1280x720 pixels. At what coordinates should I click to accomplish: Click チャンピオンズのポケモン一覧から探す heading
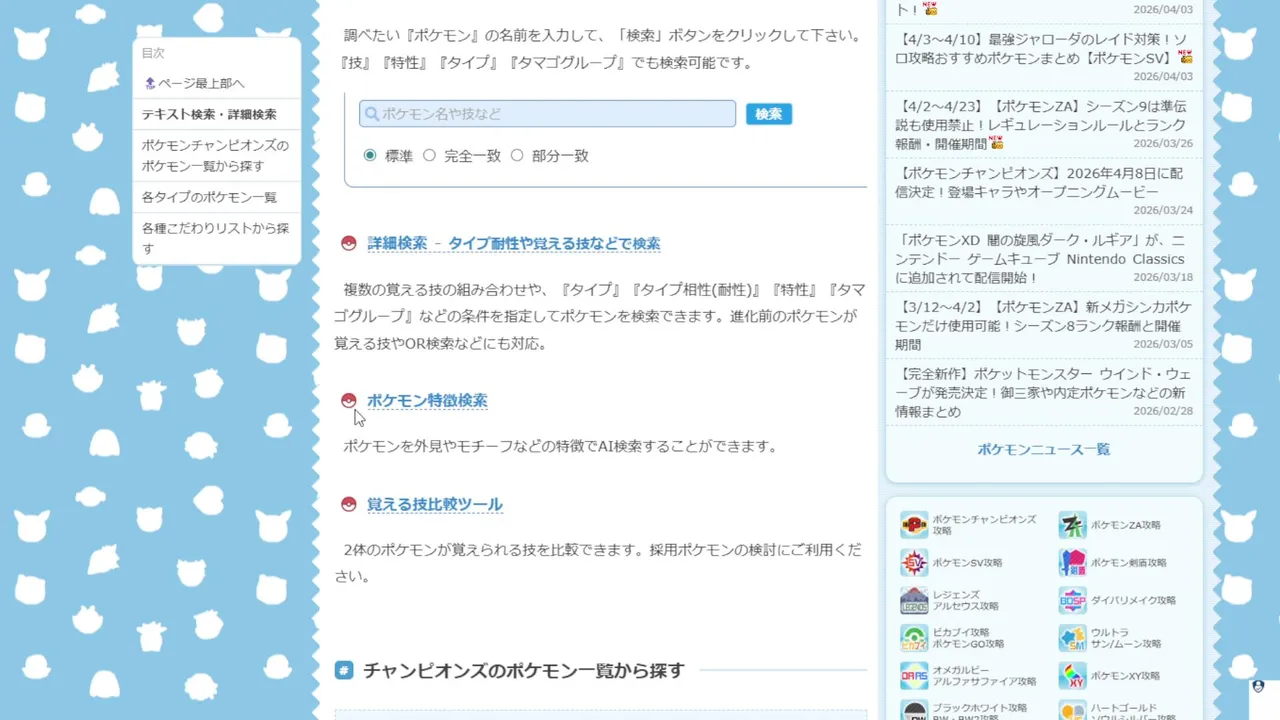524,670
